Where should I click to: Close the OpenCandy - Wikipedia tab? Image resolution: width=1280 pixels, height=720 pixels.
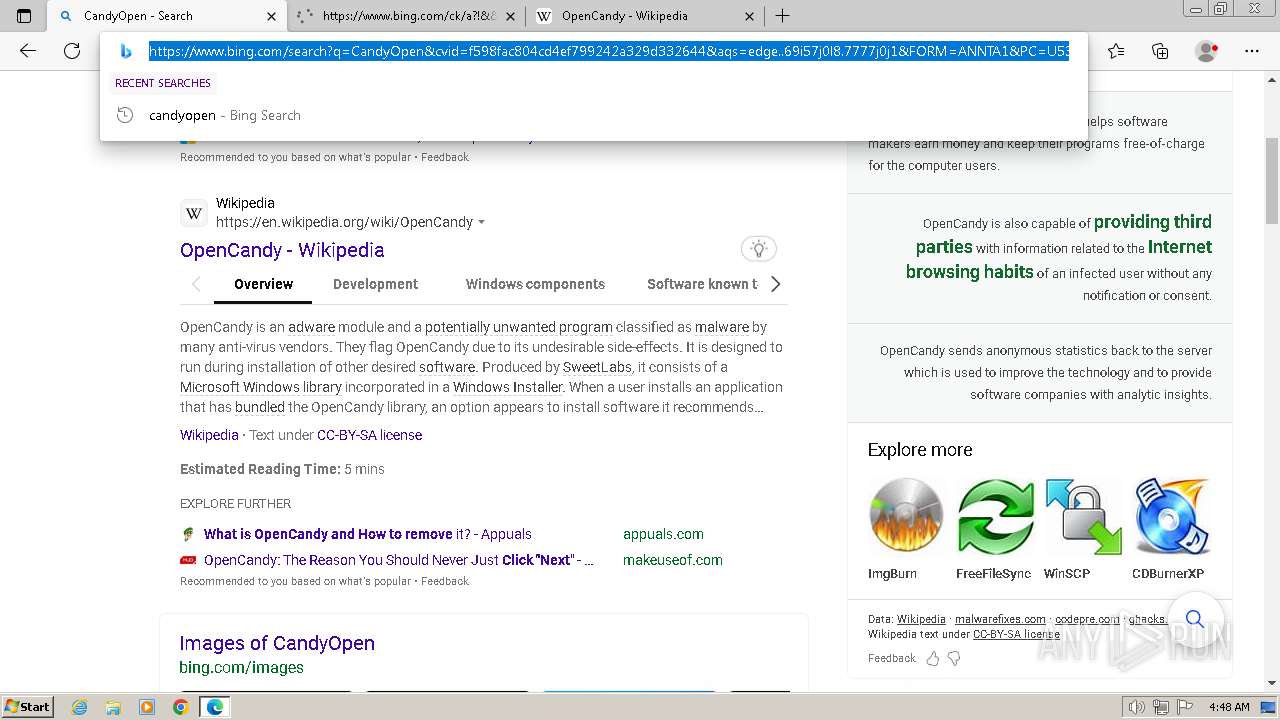tap(750, 16)
